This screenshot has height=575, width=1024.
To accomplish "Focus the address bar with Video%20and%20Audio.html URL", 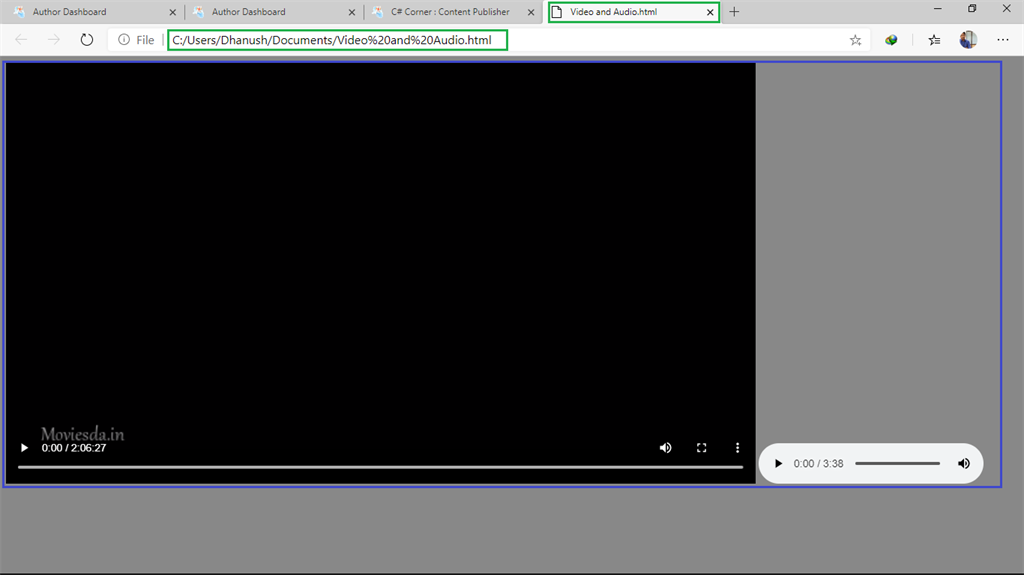I will pyautogui.click(x=337, y=40).
